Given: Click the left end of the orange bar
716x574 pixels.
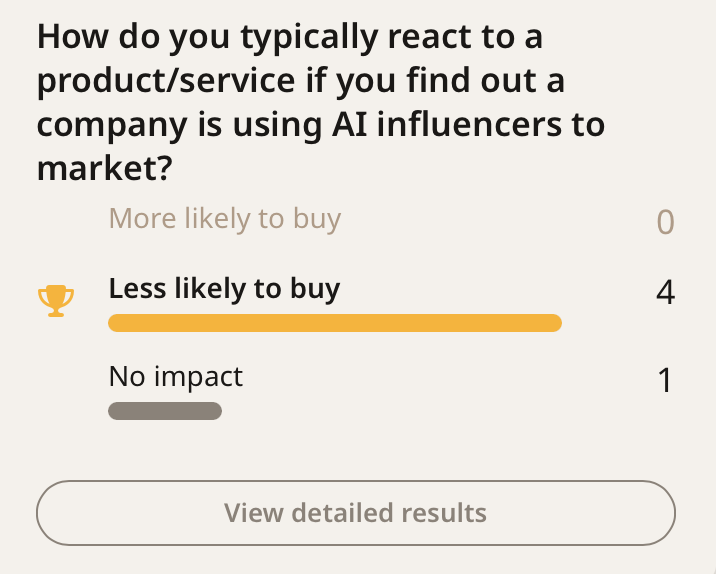Looking at the screenshot, I should point(116,322).
